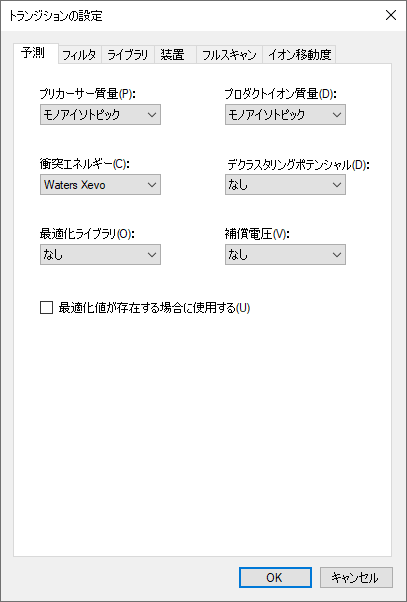Expand the 最適化ライブラリ dropdown
The height and width of the screenshot is (602, 407).
[100, 255]
